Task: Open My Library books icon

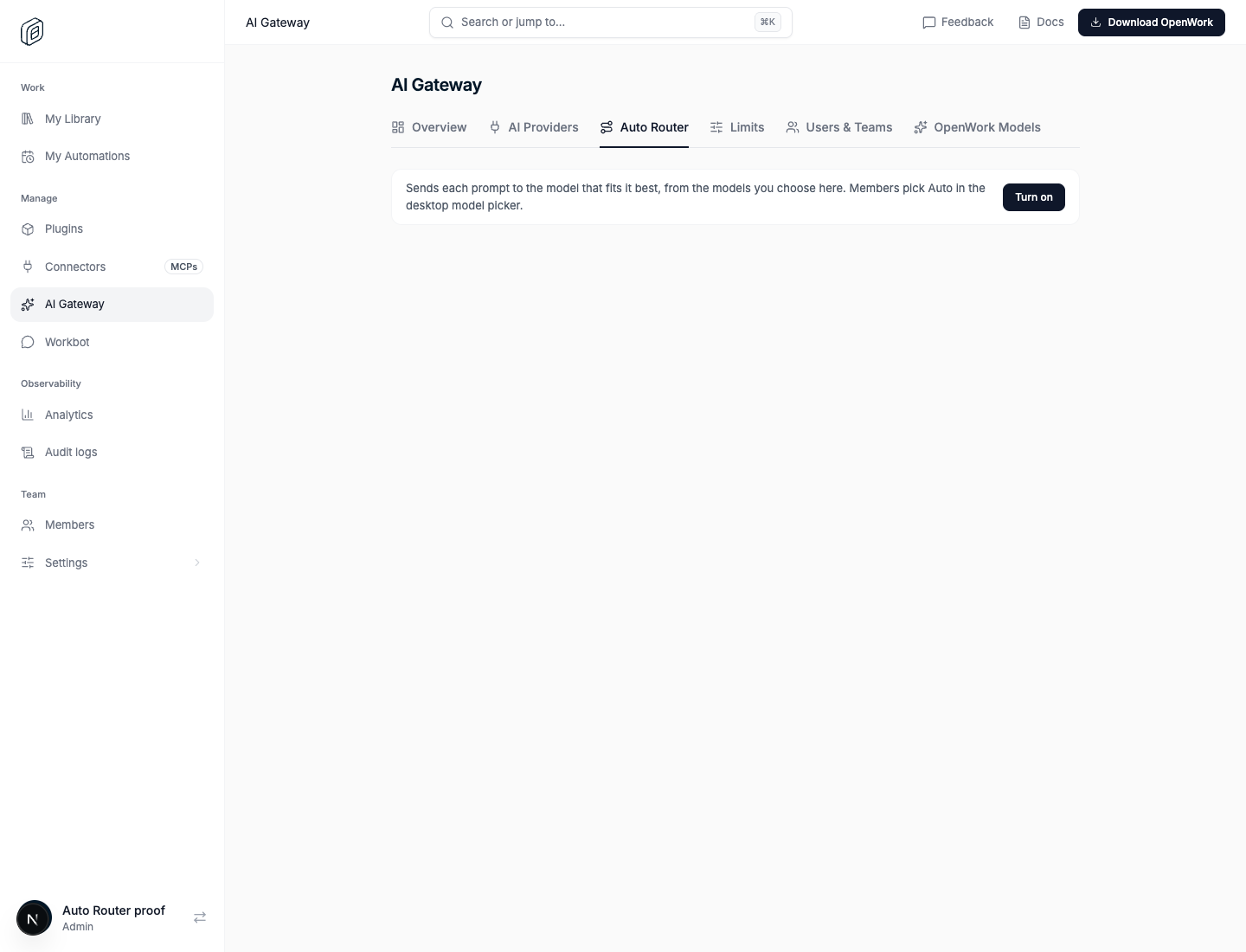Action: pyautogui.click(x=28, y=119)
